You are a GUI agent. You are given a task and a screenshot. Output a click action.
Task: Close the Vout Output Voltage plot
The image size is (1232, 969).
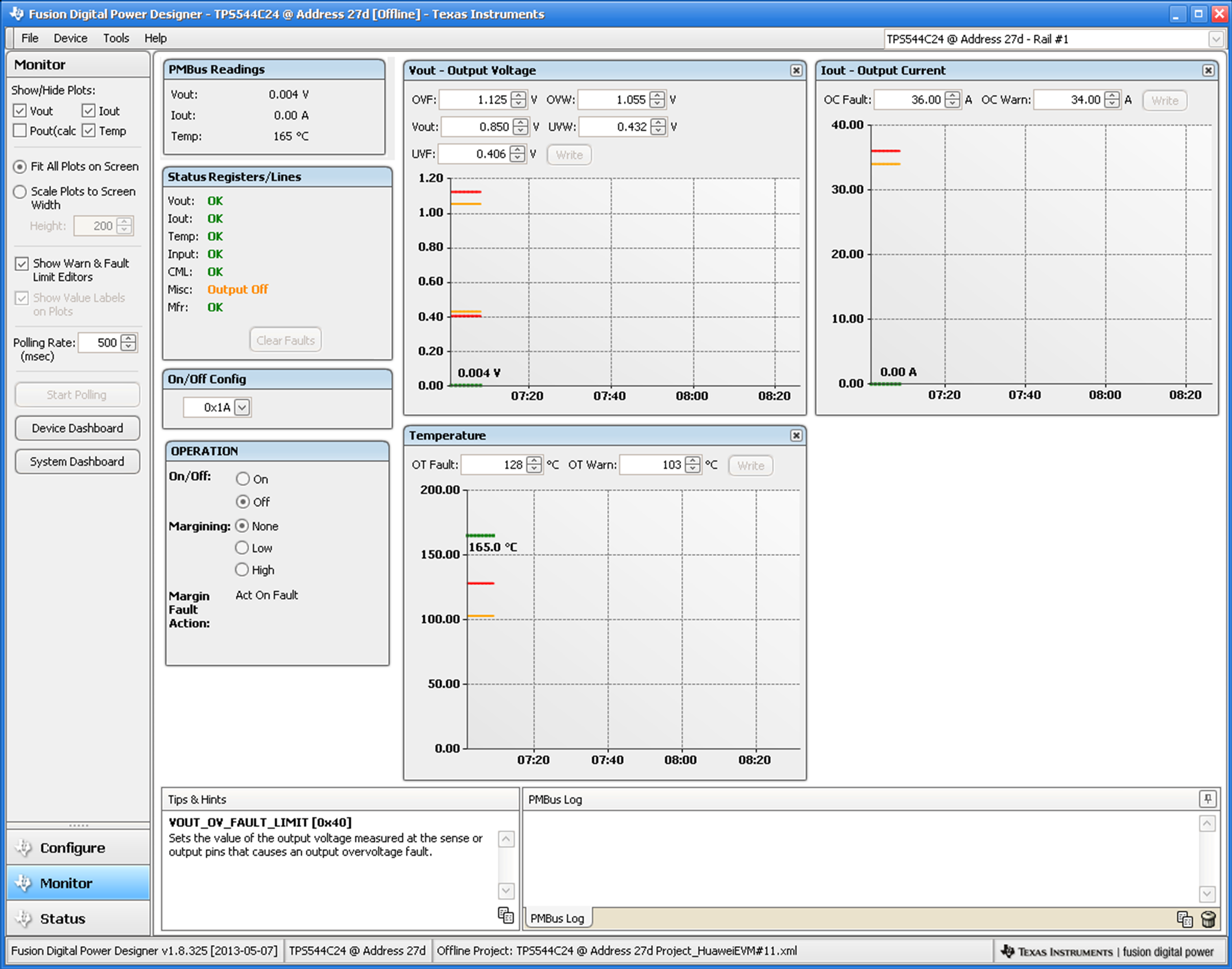click(796, 70)
